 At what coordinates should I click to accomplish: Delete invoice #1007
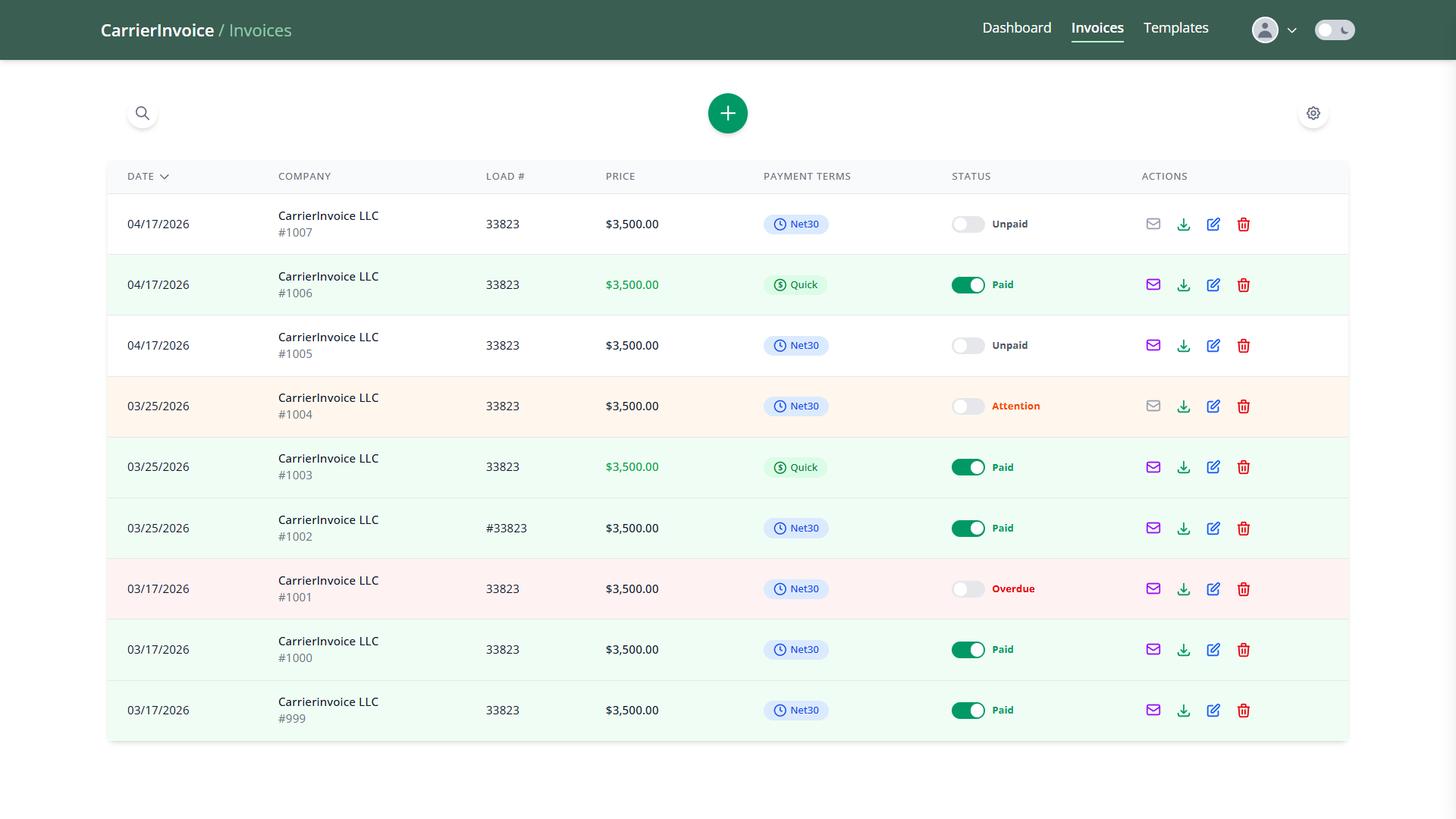1244,224
